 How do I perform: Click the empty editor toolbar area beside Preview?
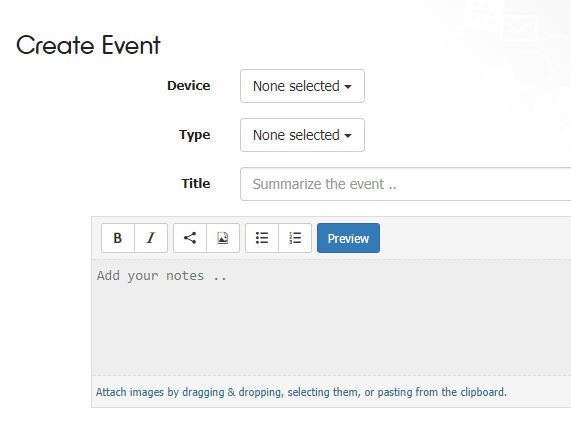click(x=475, y=238)
